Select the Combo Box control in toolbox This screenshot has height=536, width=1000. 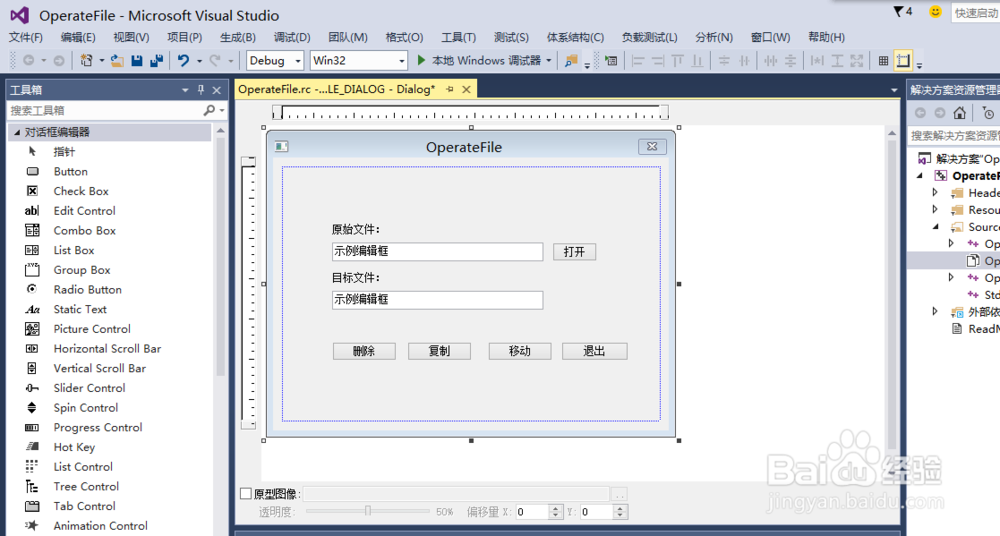tap(110, 231)
